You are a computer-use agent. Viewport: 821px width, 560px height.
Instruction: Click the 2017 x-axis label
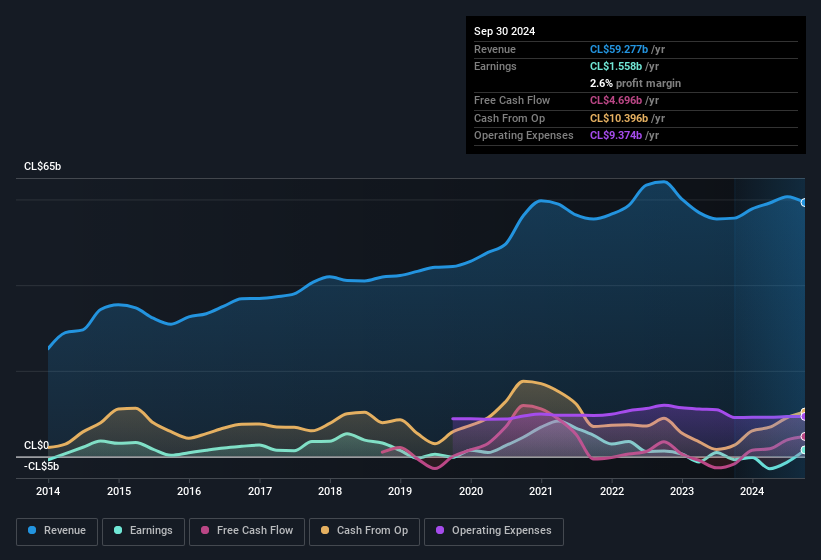260,491
